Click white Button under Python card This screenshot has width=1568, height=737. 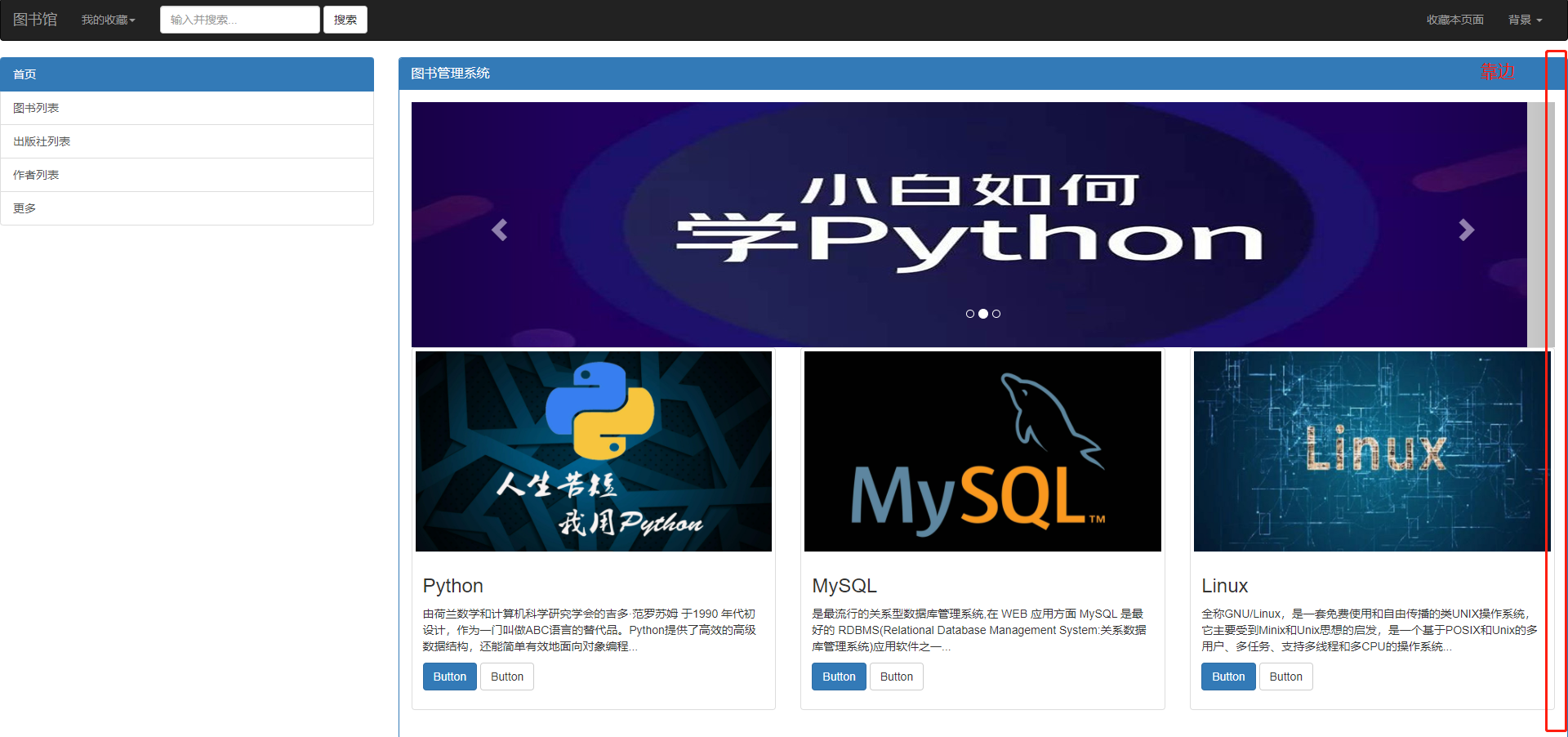coord(507,677)
